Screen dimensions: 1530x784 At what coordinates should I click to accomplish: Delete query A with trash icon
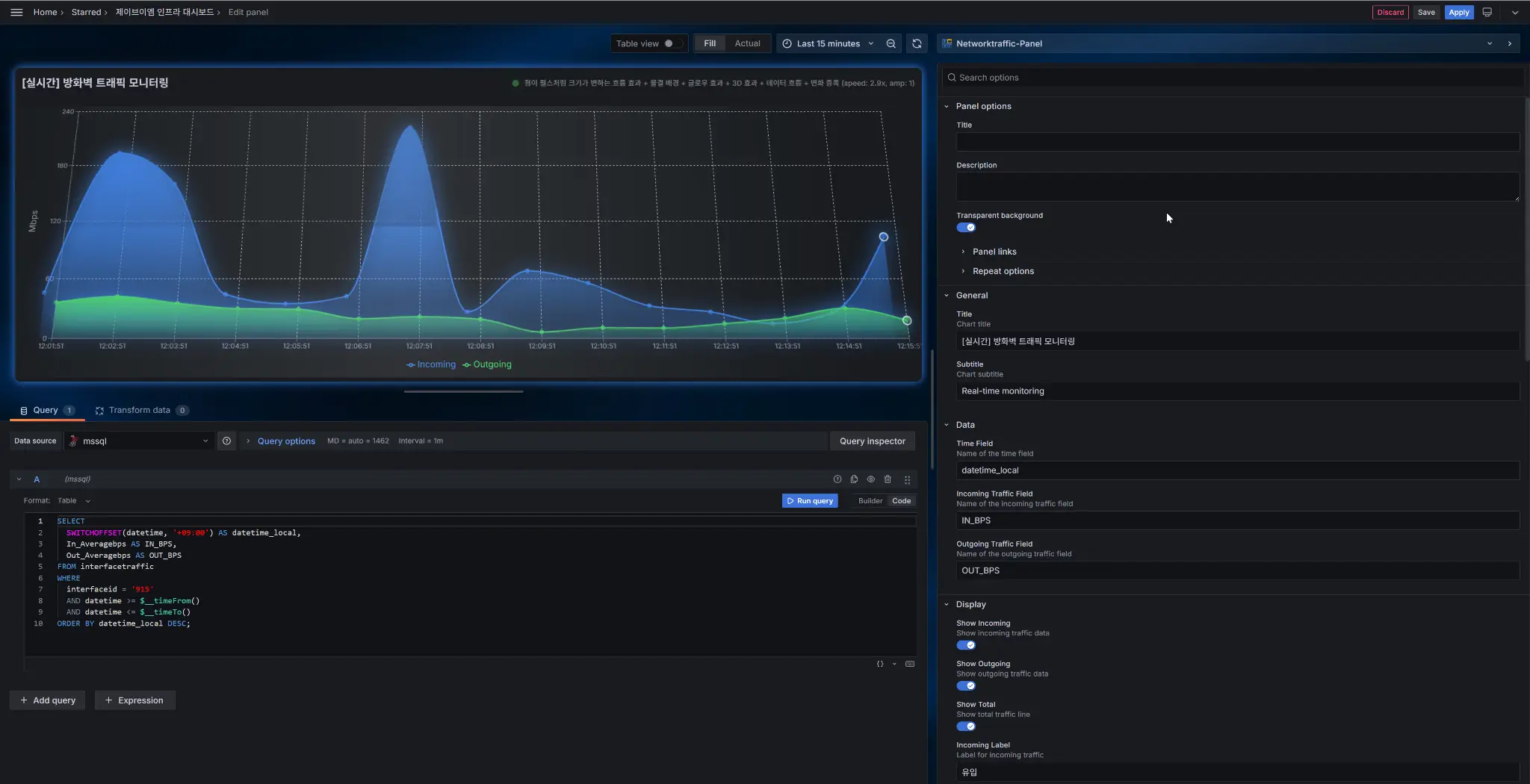[x=888, y=479]
